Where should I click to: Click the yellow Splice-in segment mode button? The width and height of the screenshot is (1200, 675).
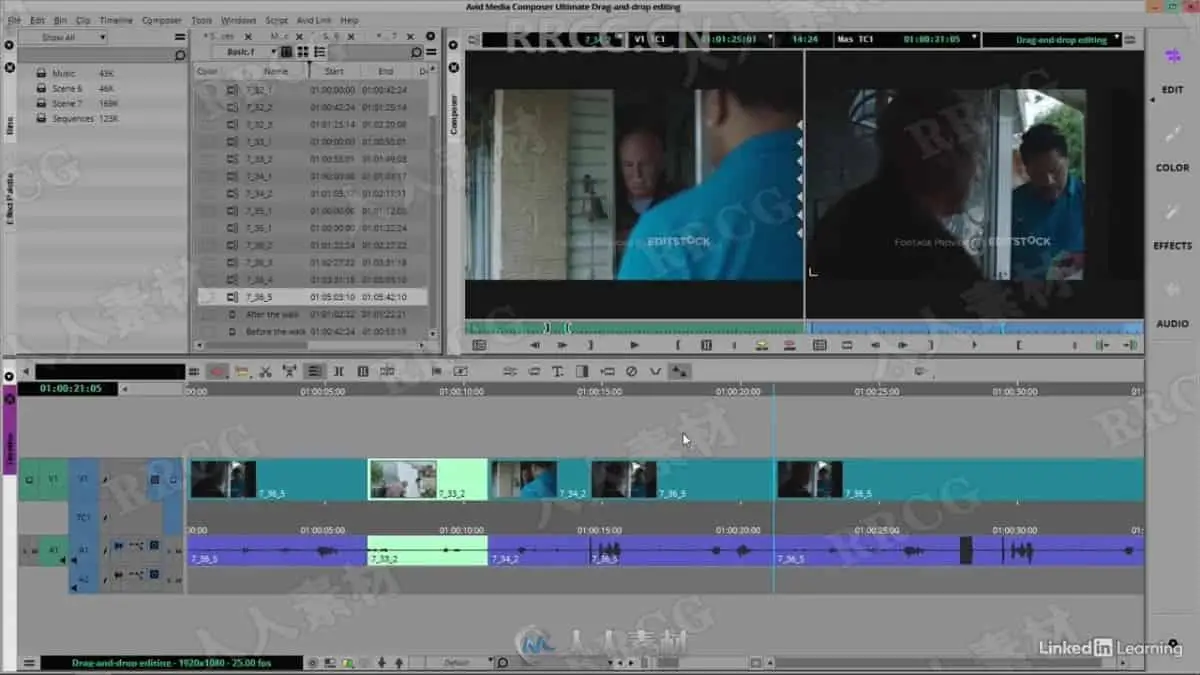[x=241, y=371]
